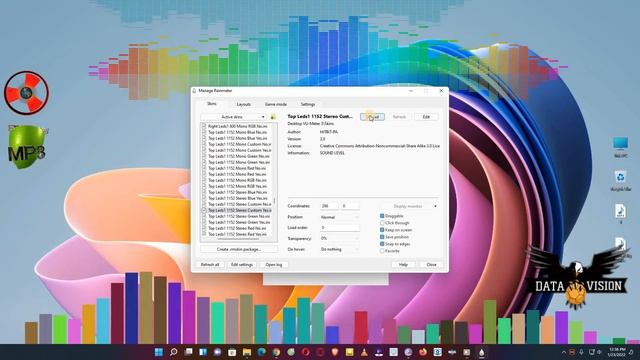Click the skin list horizontal scrollbar
This screenshot has width=640, height=360.
(x=237, y=239)
